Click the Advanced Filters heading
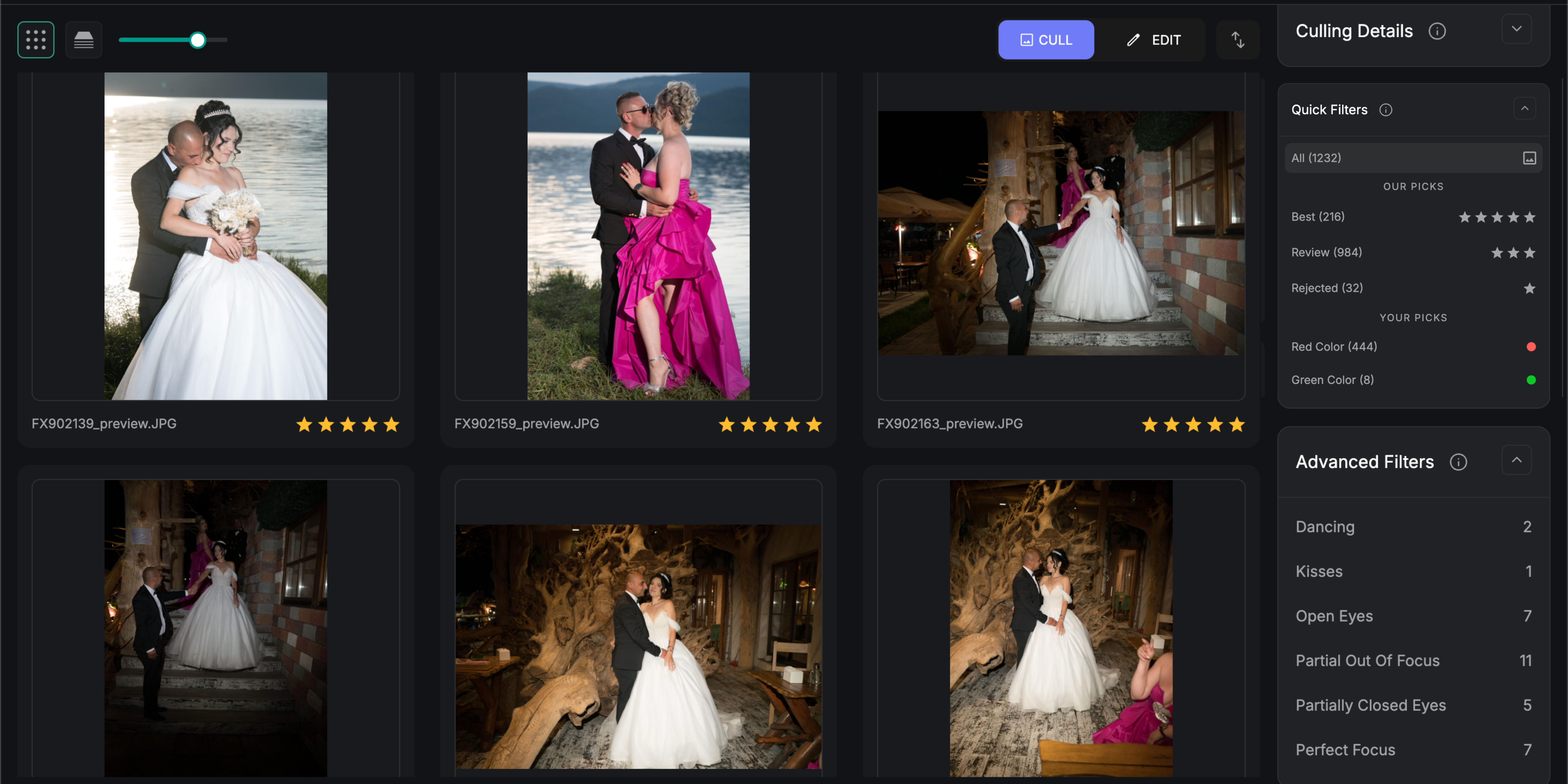The height and width of the screenshot is (784, 1568). pyautogui.click(x=1364, y=462)
